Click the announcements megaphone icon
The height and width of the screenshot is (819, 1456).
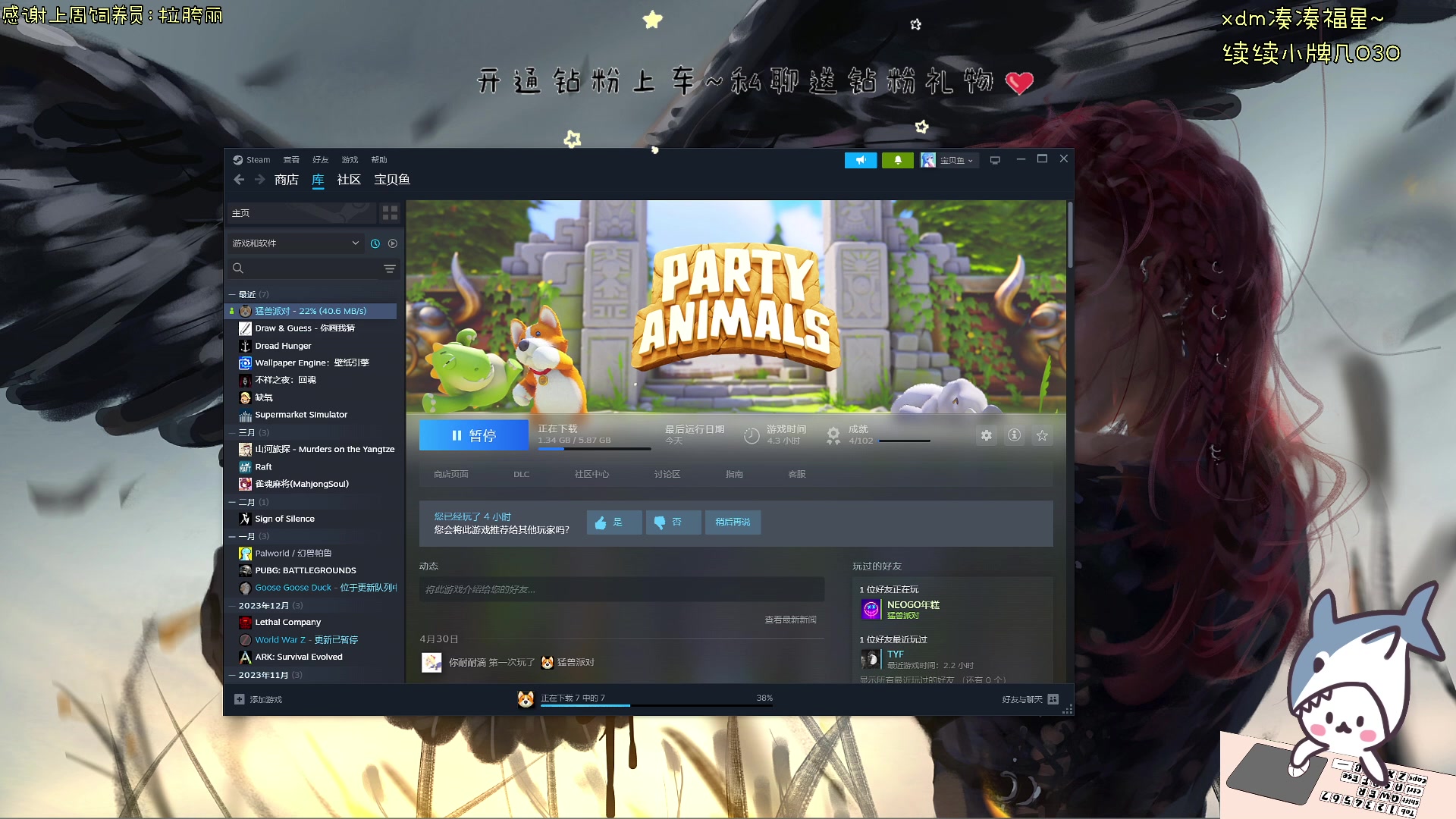861,160
